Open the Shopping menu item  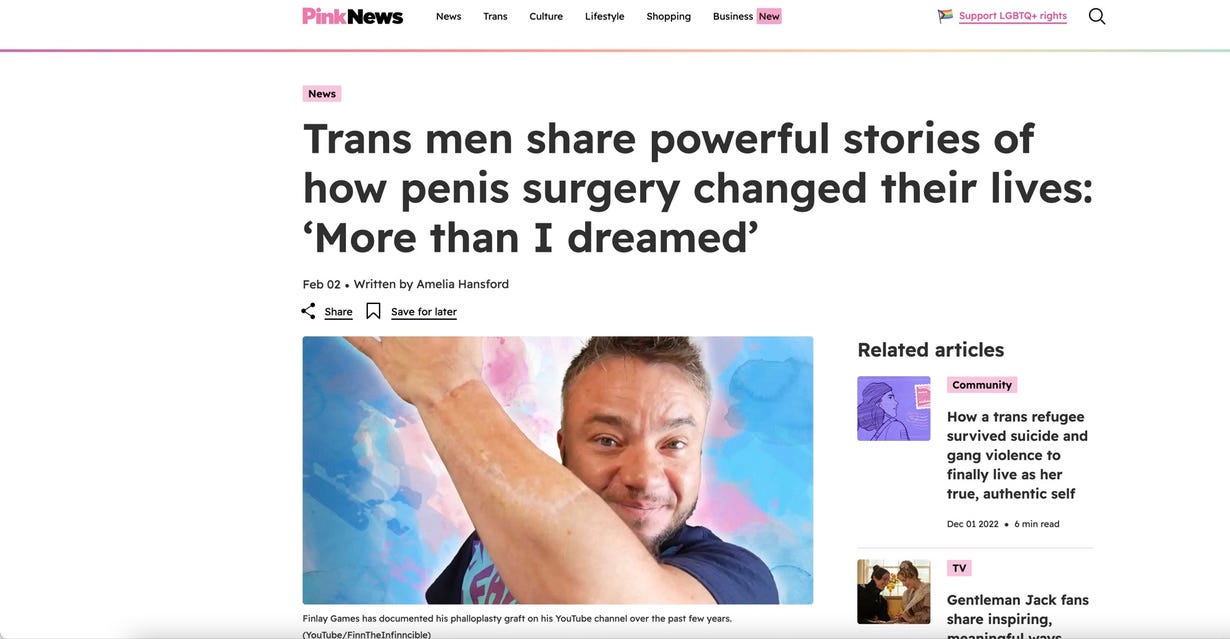(668, 16)
